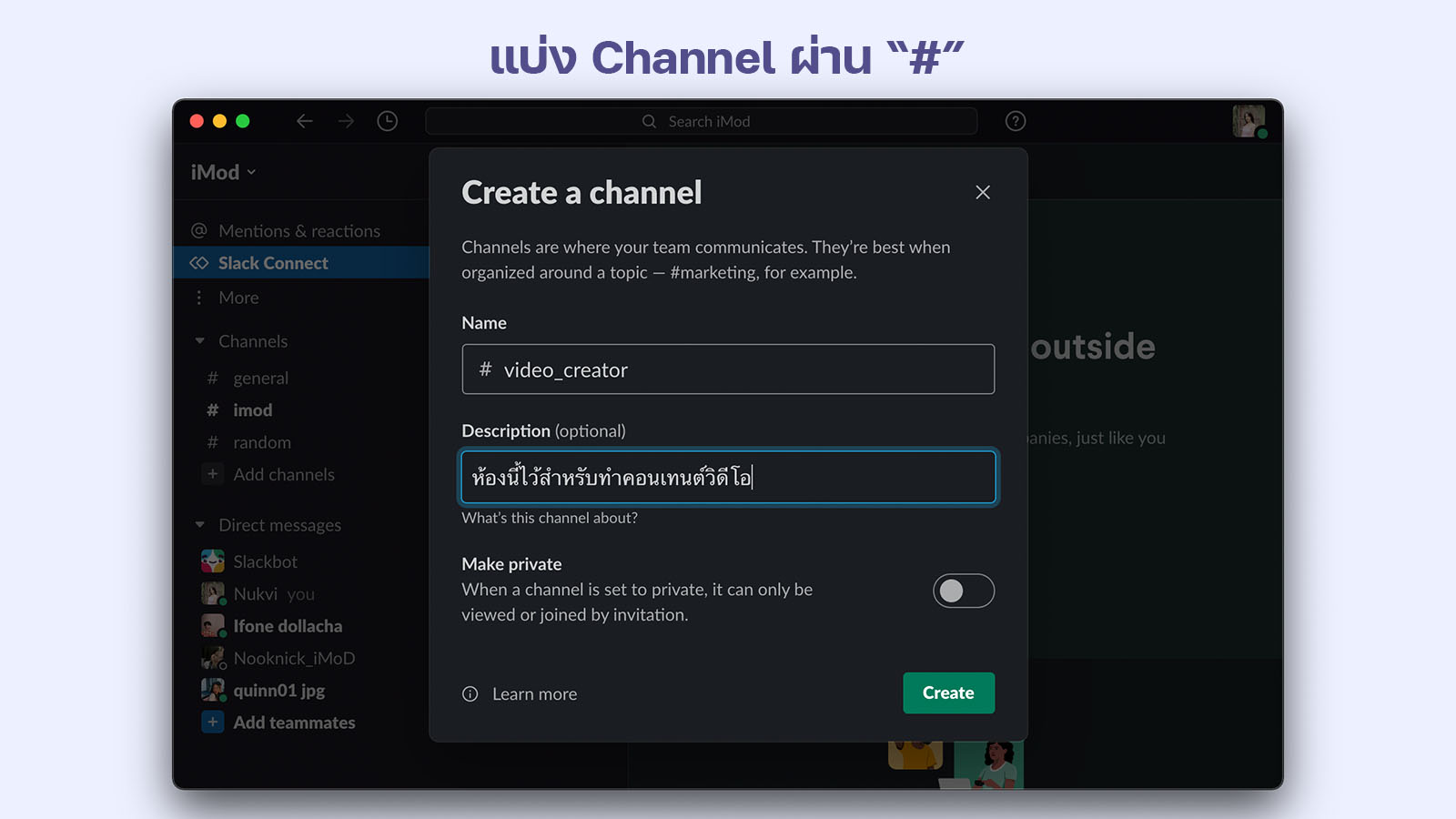1456x819 pixels.
Task: Click the plus icon beside Add channels
Action: (x=212, y=474)
